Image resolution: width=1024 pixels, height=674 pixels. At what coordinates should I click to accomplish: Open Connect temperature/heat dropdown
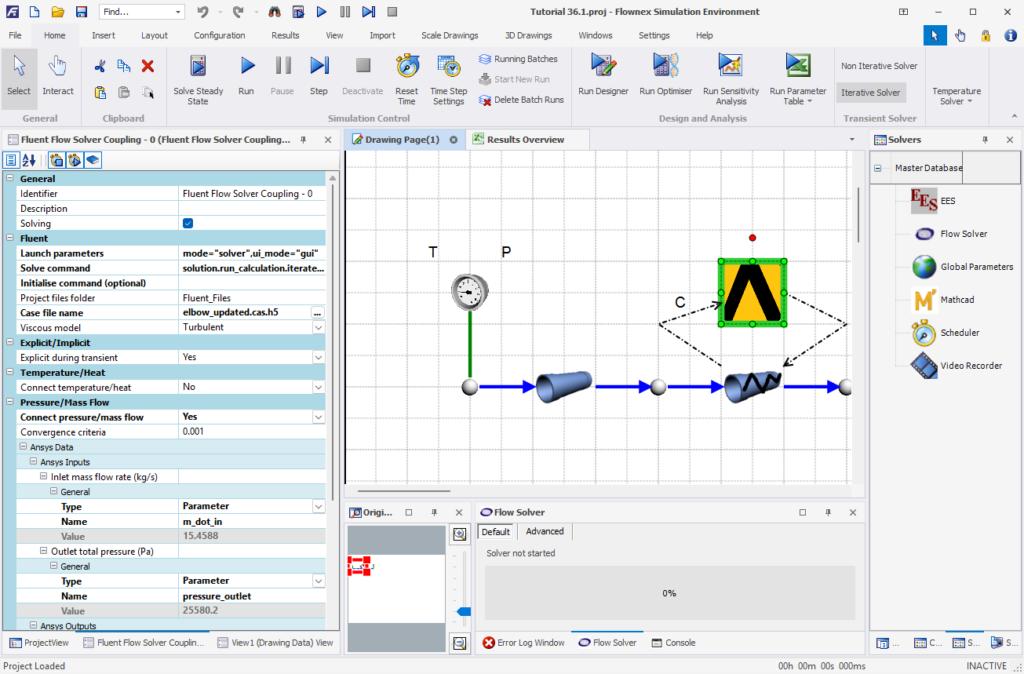pyautogui.click(x=318, y=387)
